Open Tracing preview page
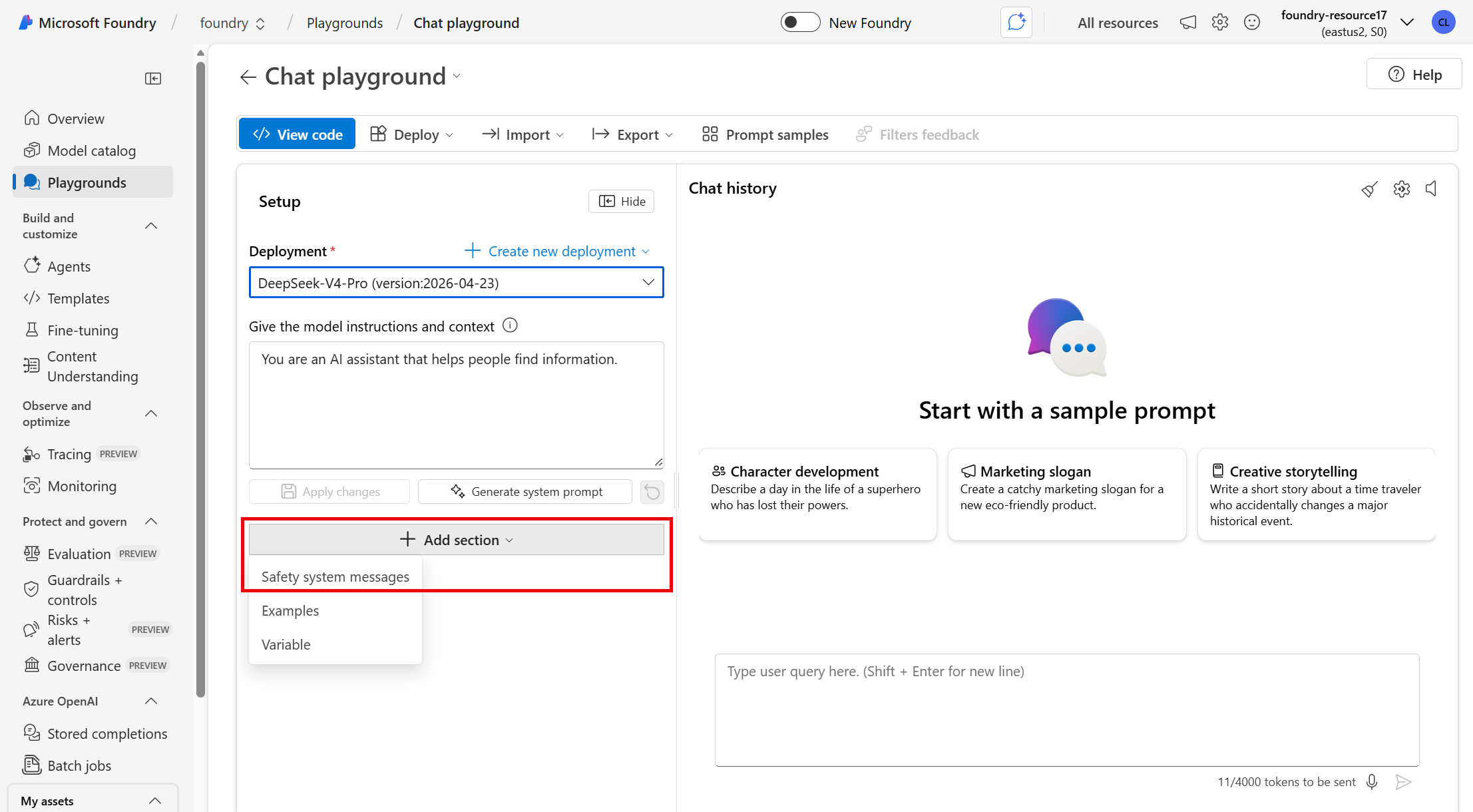The width and height of the screenshot is (1473, 812). 93,454
